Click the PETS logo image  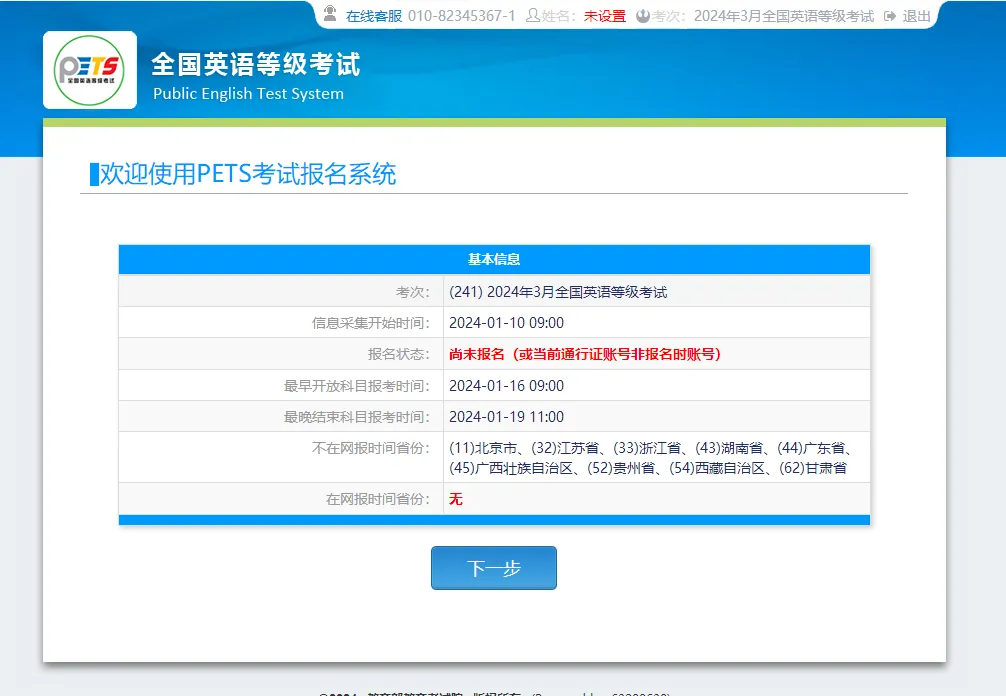[90, 70]
